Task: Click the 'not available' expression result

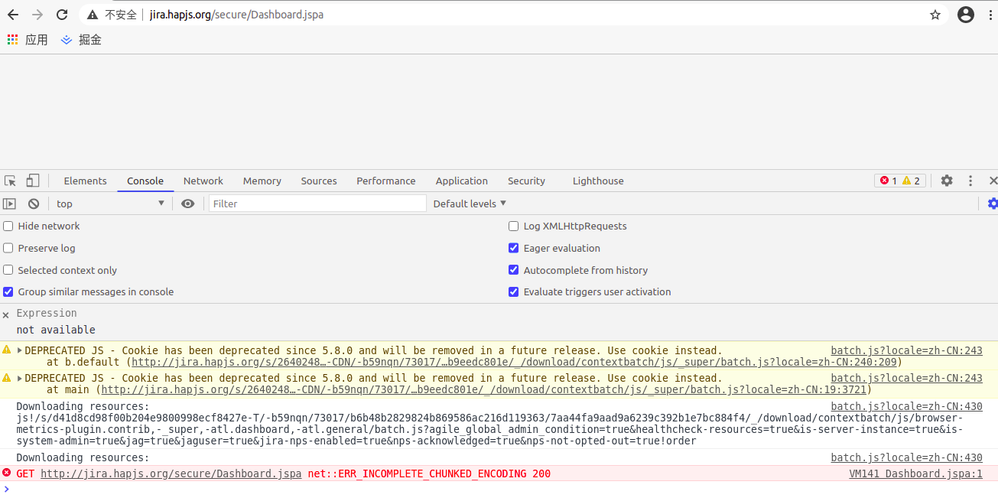Action: (56, 330)
